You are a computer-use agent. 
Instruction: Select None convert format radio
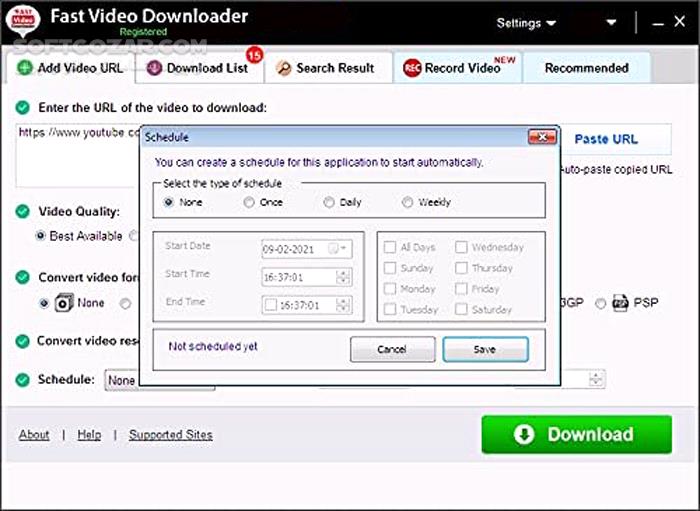44,303
